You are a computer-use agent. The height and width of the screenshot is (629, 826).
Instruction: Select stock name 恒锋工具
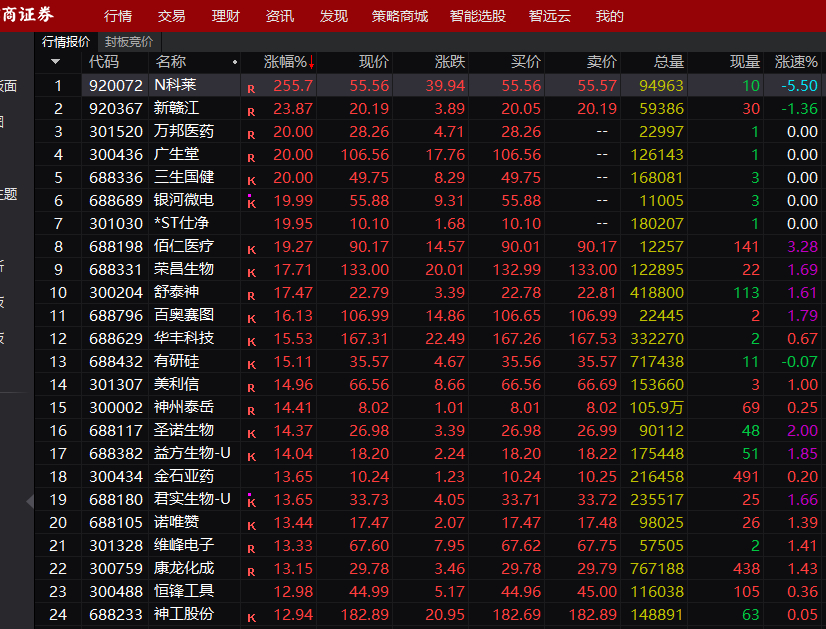(x=184, y=591)
